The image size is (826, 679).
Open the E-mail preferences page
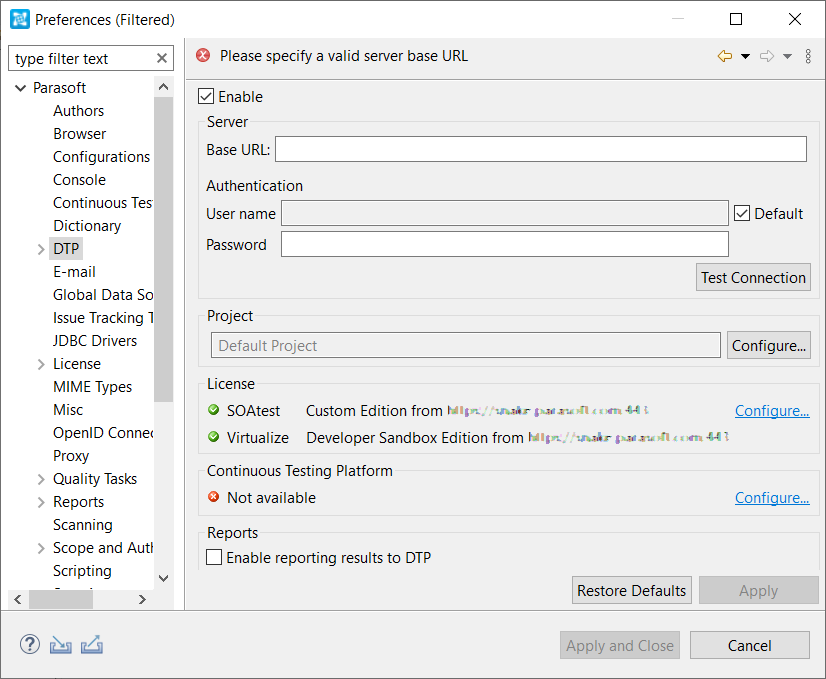click(x=74, y=272)
